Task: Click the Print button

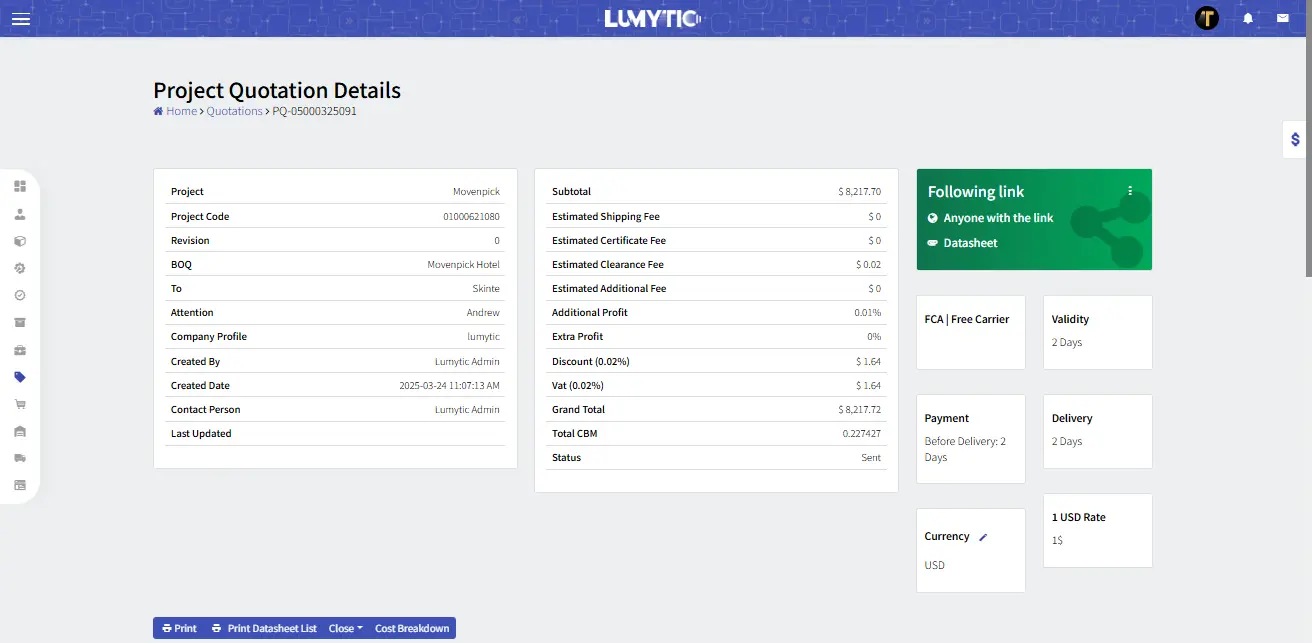Action: [179, 628]
